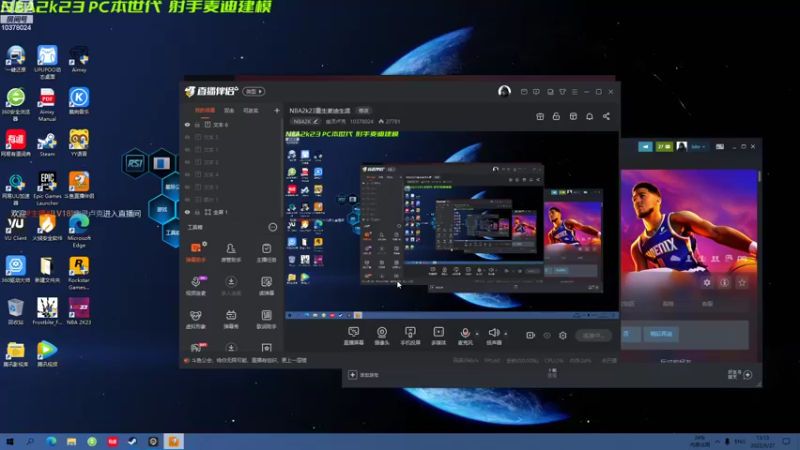Open the 歌词助手 lyrics assistant tool
The image size is (800, 450).
pyautogui.click(x=266, y=319)
